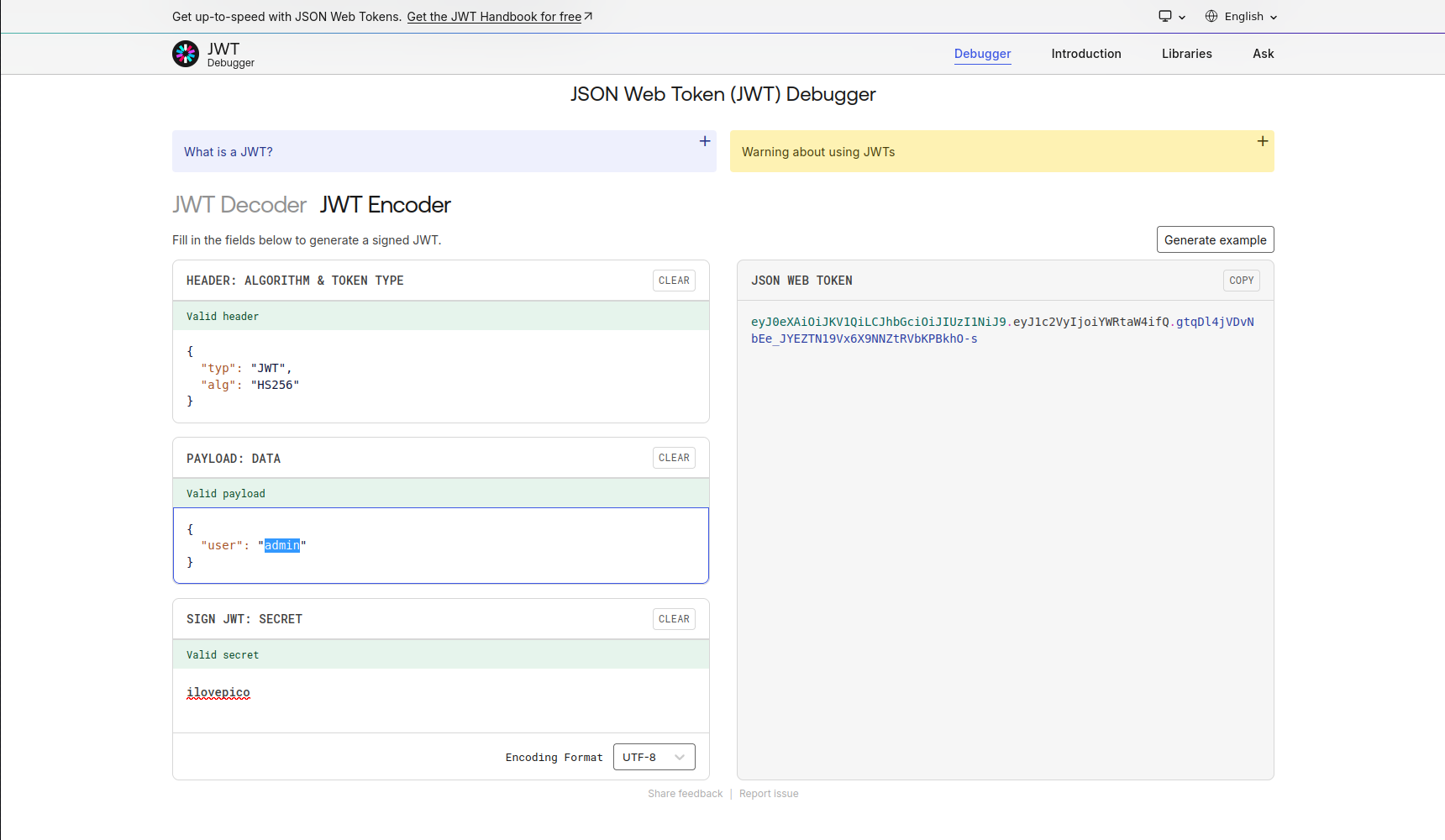Screen dimensions: 1445x840
Task: Switch to the JWT Decoder tab
Action: pyautogui.click(x=239, y=205)
